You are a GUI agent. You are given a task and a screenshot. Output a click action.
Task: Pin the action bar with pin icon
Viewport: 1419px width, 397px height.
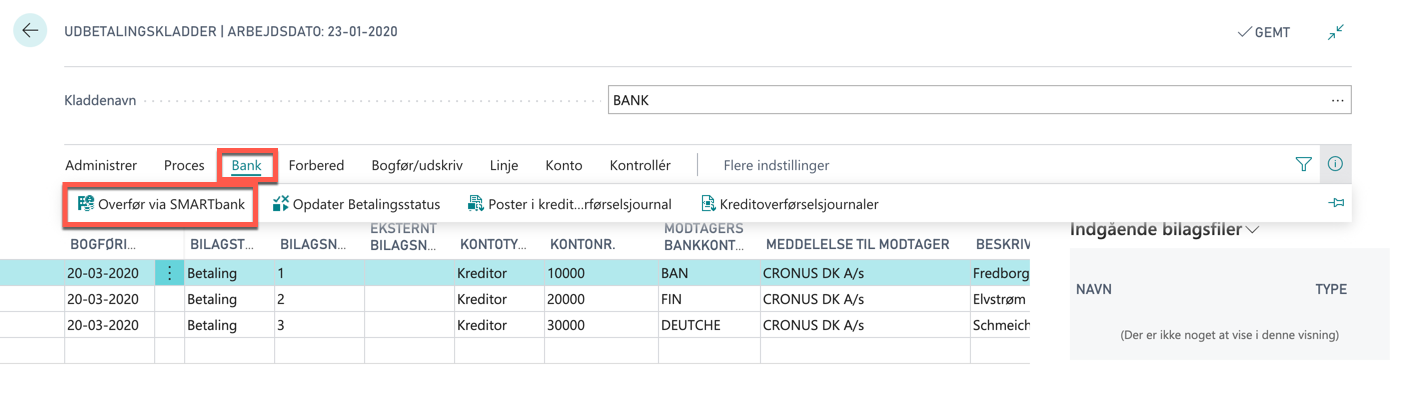tap(1336, 204)
